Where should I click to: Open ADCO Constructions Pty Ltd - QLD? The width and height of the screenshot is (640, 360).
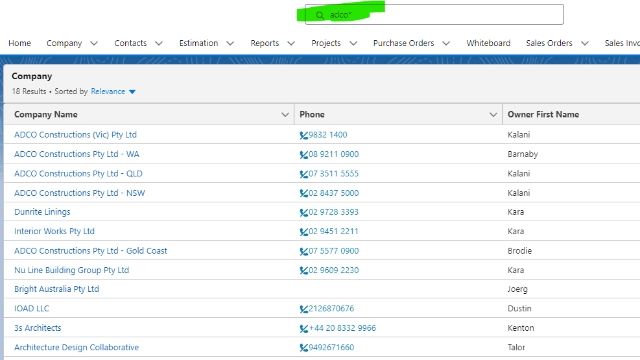[x=78, y=174]
